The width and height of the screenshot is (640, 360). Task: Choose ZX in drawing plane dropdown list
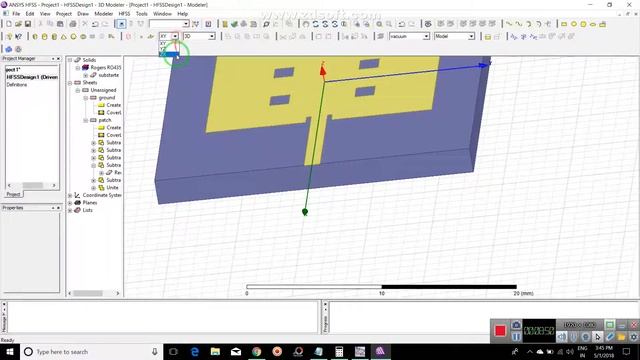click(x=169, y=54)
